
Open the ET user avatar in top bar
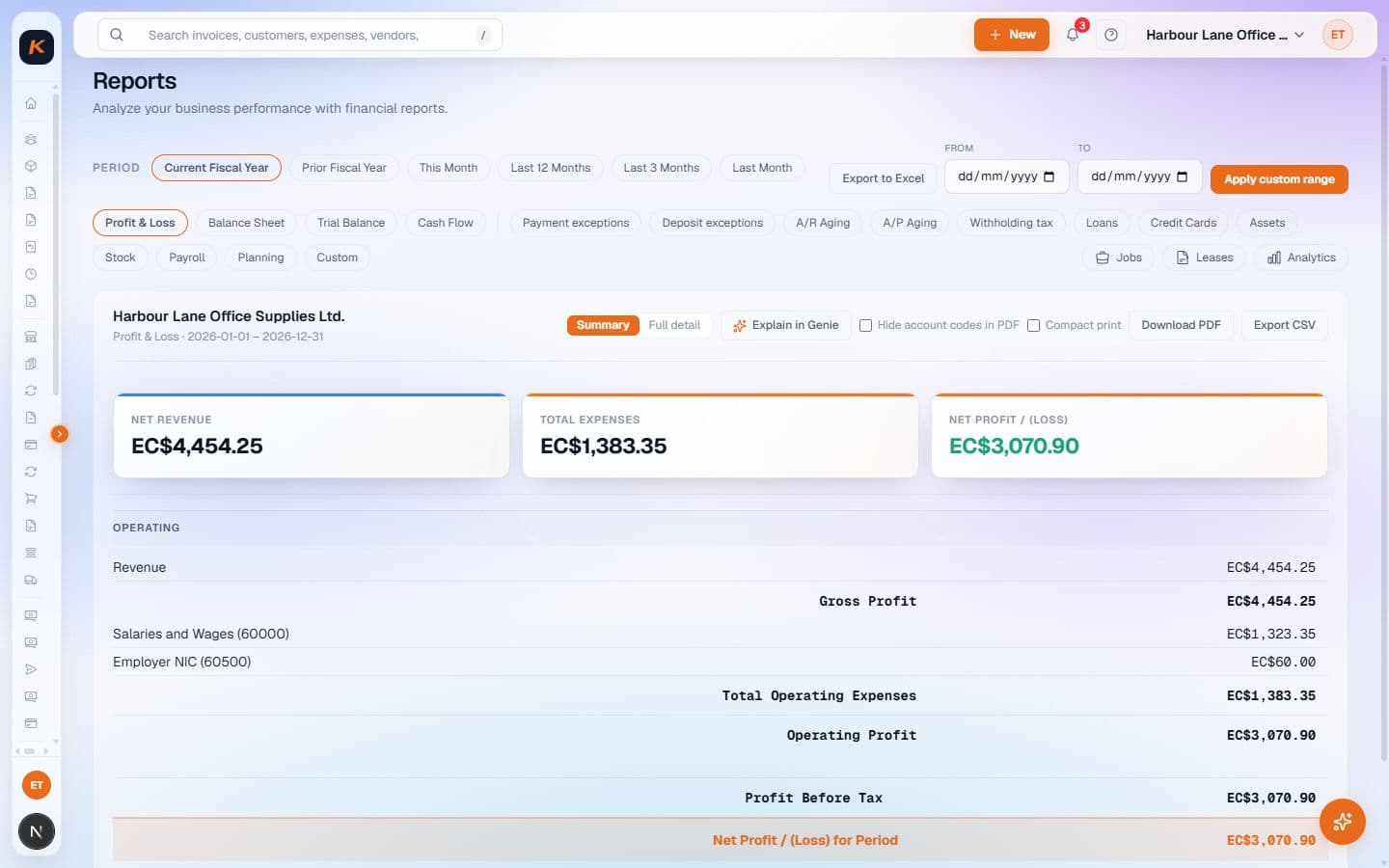pos(1338,35)
